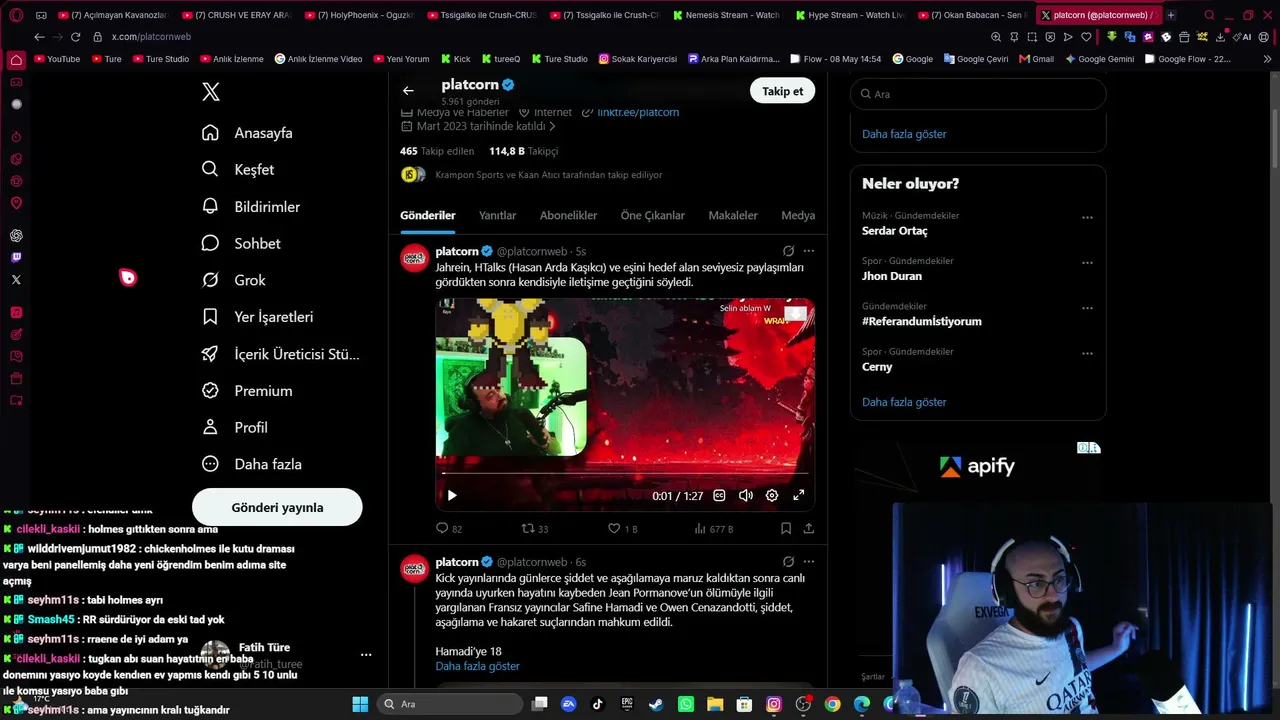Add page to favorites with heart icon
The image size is (1280, 720).
pos(1086,37)
